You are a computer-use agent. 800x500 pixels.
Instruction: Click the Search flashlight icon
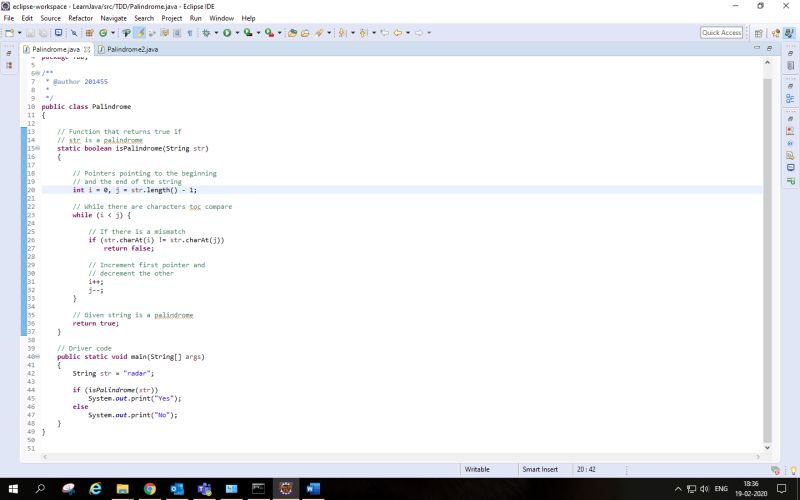(319, 33)
